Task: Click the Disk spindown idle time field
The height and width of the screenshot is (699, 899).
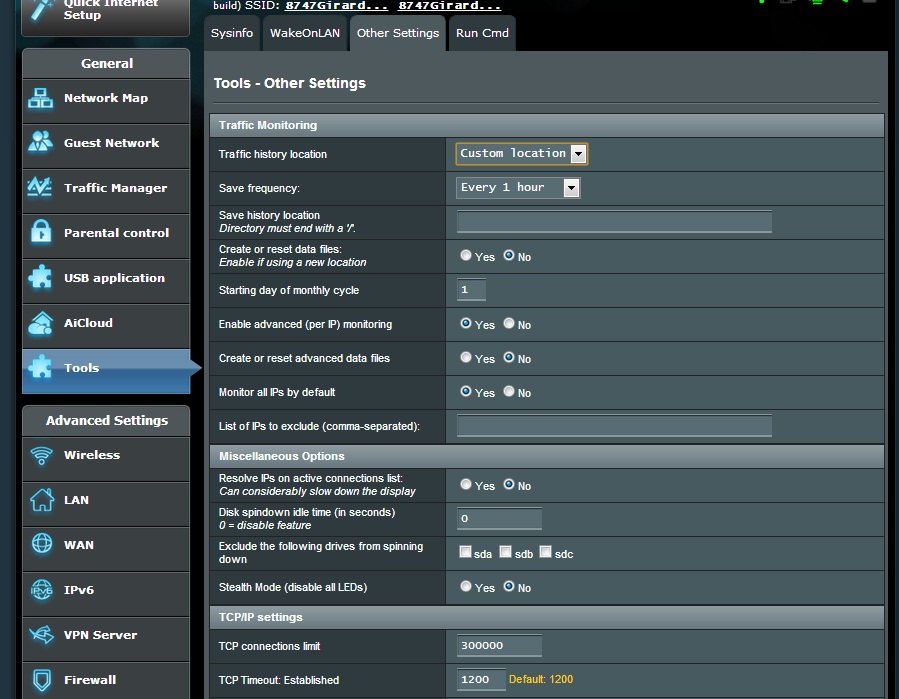Action: [499, 518]
